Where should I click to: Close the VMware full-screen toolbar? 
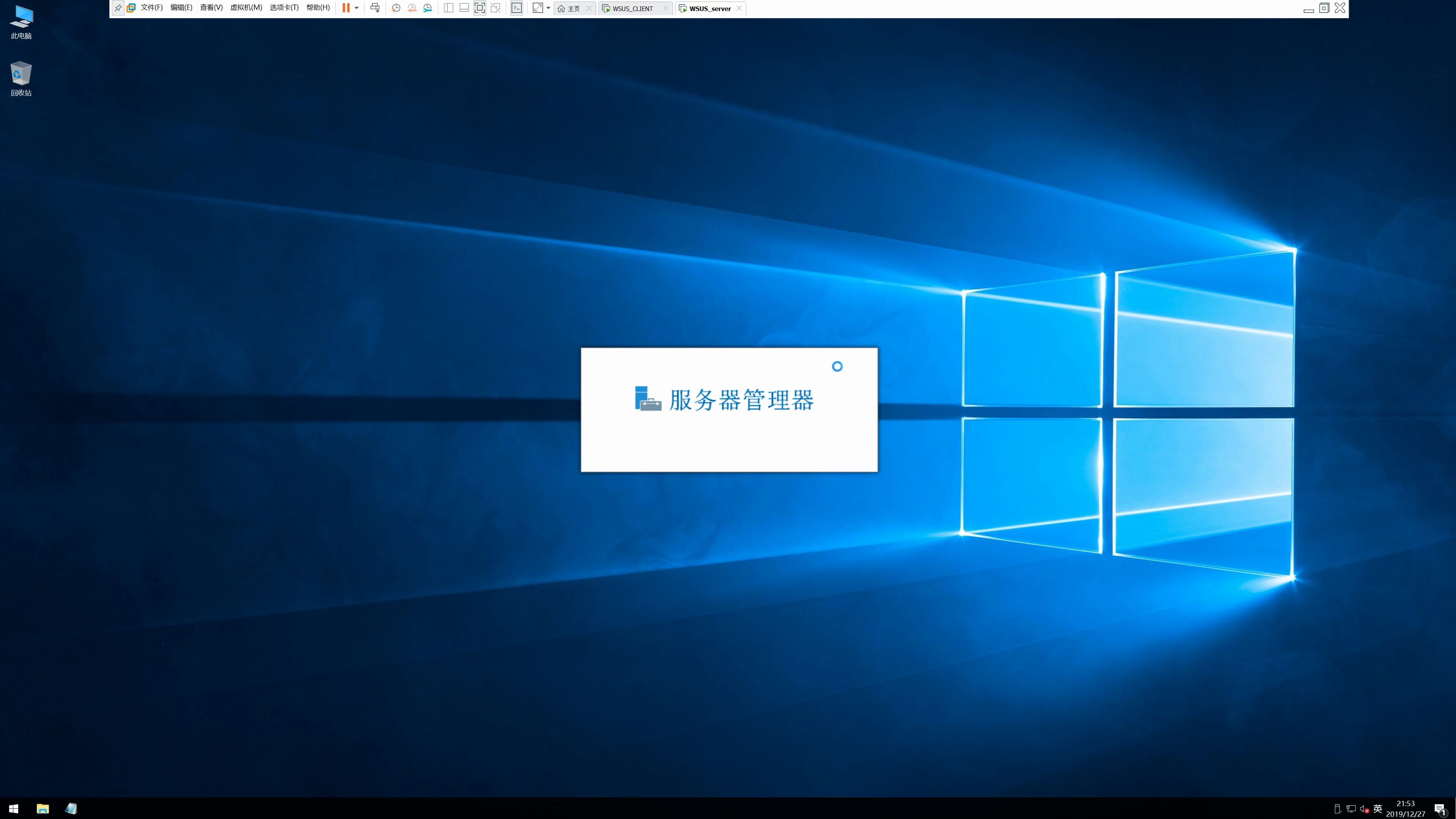click(x=1340, y=8)
